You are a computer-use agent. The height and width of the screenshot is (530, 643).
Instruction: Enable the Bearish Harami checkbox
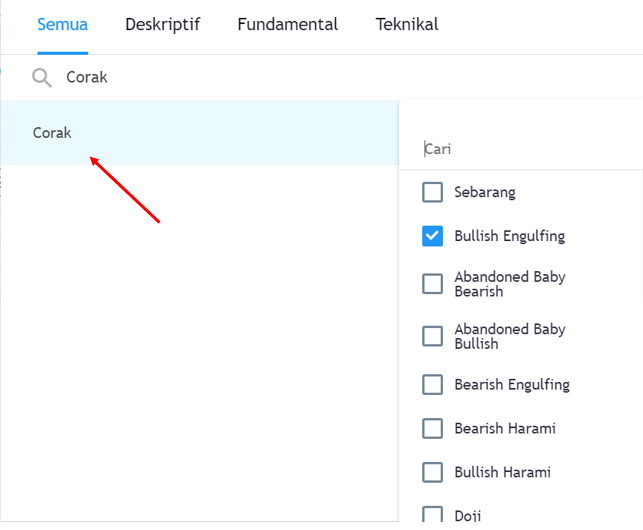[432, 428]
